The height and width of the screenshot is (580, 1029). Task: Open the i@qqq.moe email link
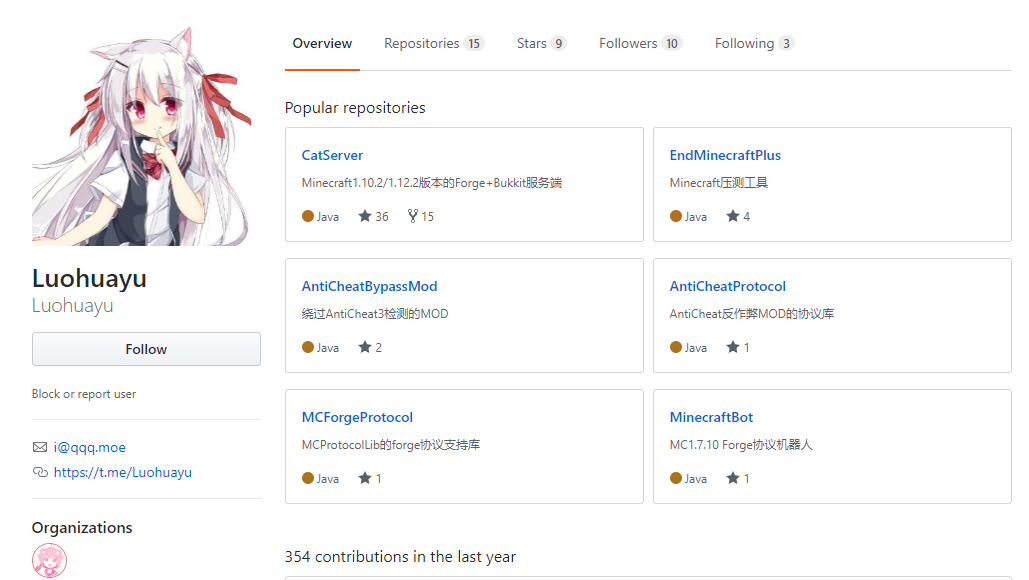pyautogui.click(x=90, y=447)
